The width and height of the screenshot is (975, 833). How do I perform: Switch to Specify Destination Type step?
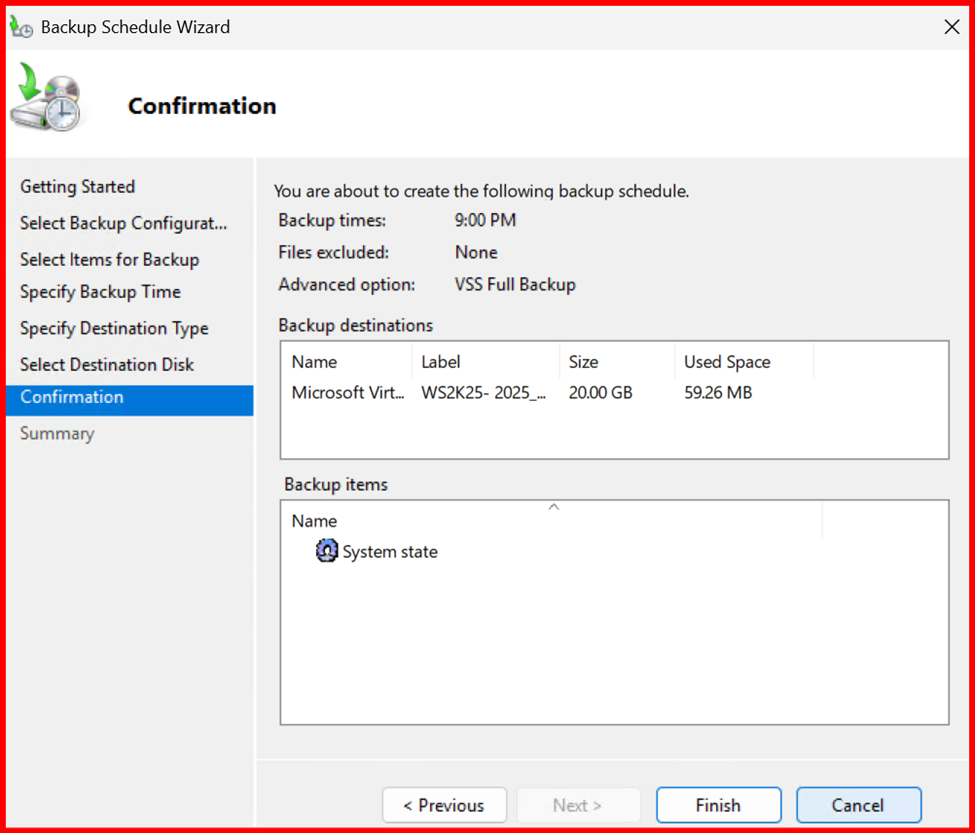pyautogui.click(x=114, y=328)
